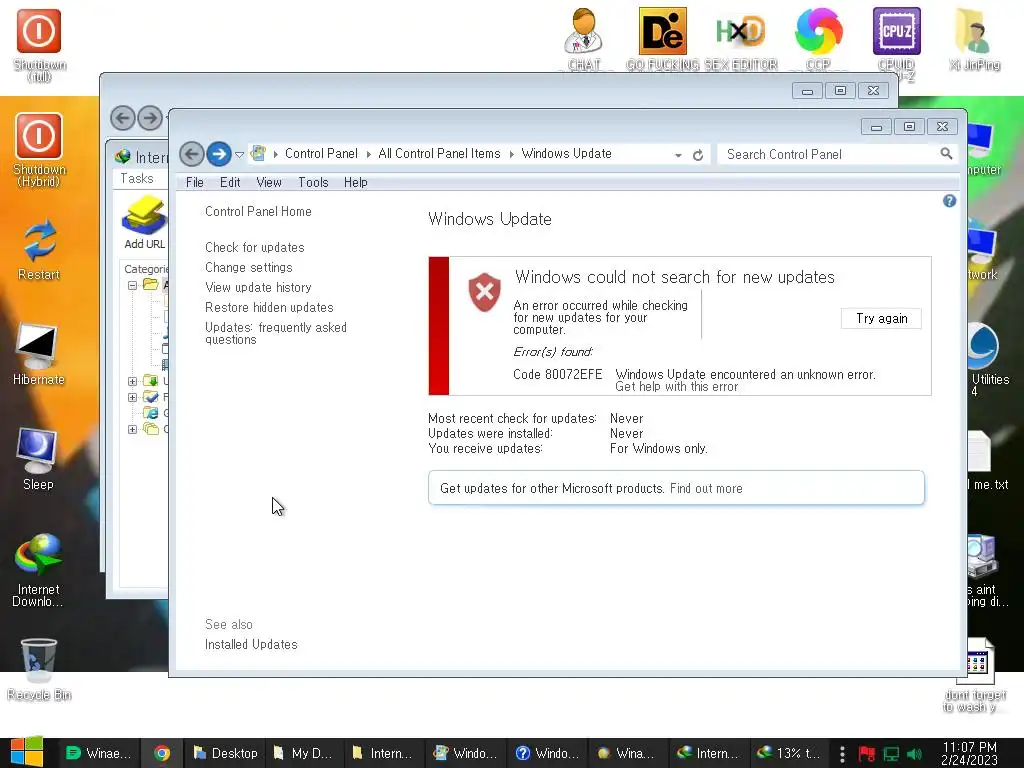
Task: Click the Control Panel icon in address bar
Action: point(259,153)
